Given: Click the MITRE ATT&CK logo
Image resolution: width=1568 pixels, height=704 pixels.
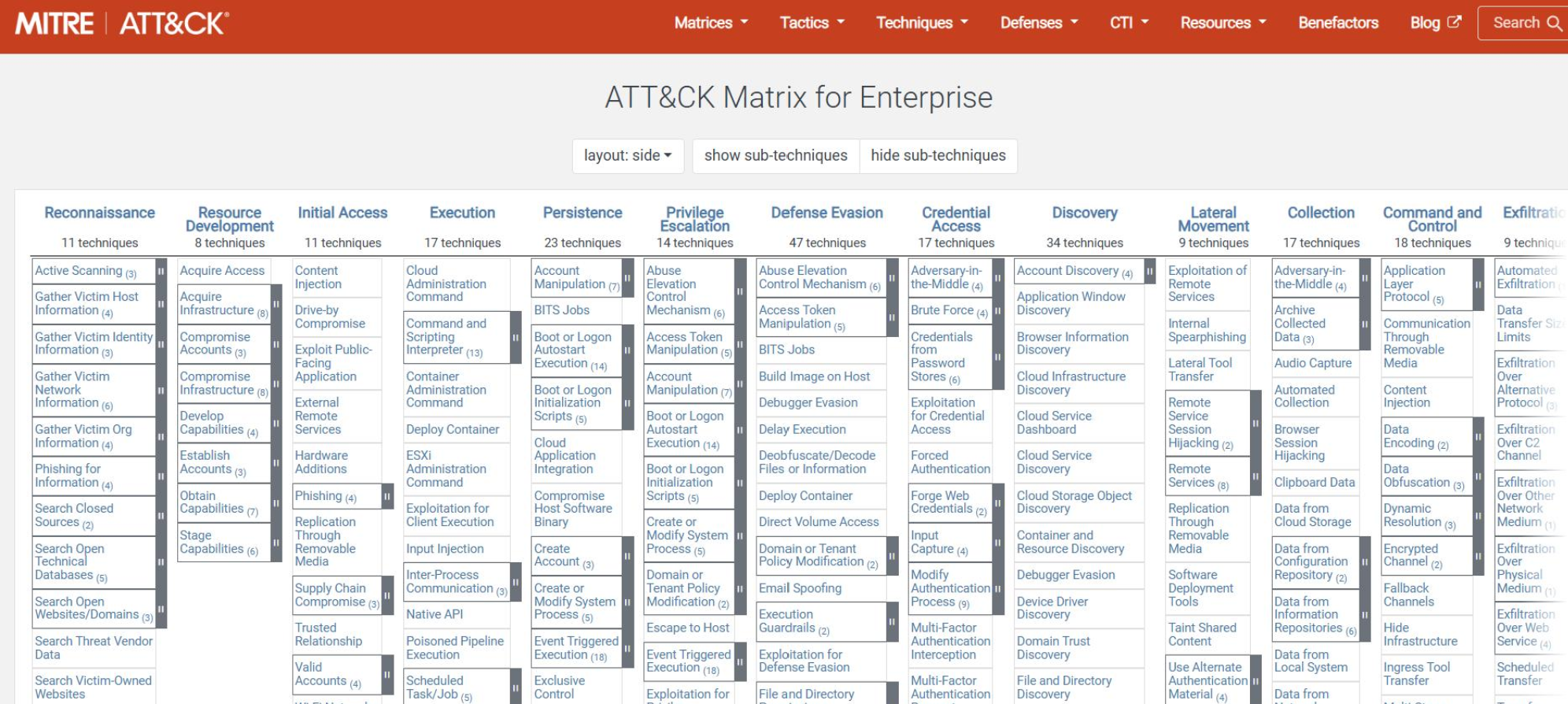Looking at the screenshot, I should click(122, 24).
